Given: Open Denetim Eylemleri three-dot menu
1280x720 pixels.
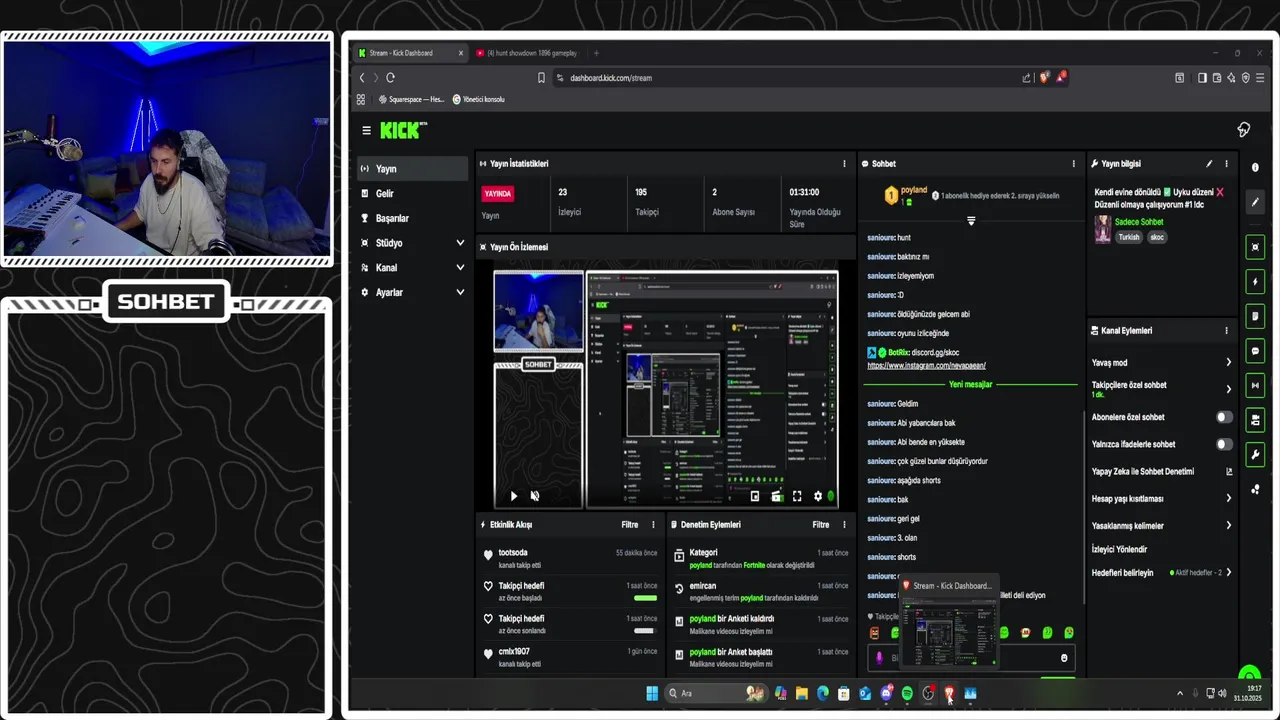Looking at the screenshot, I should tap(844, 525).
